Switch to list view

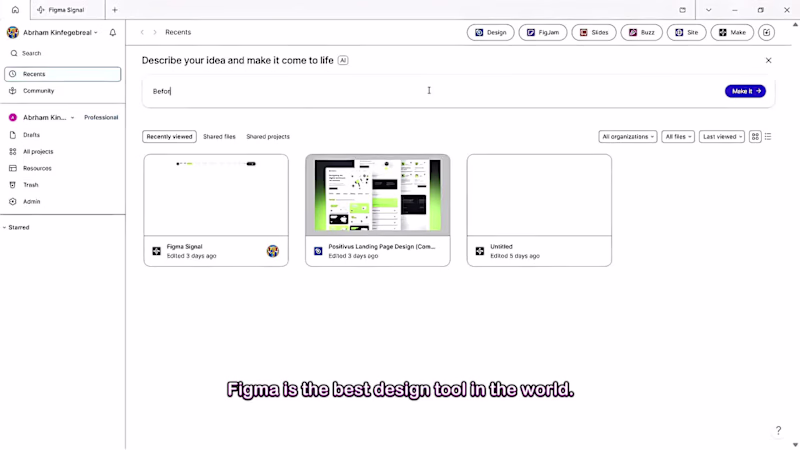(x=768, y=137)
